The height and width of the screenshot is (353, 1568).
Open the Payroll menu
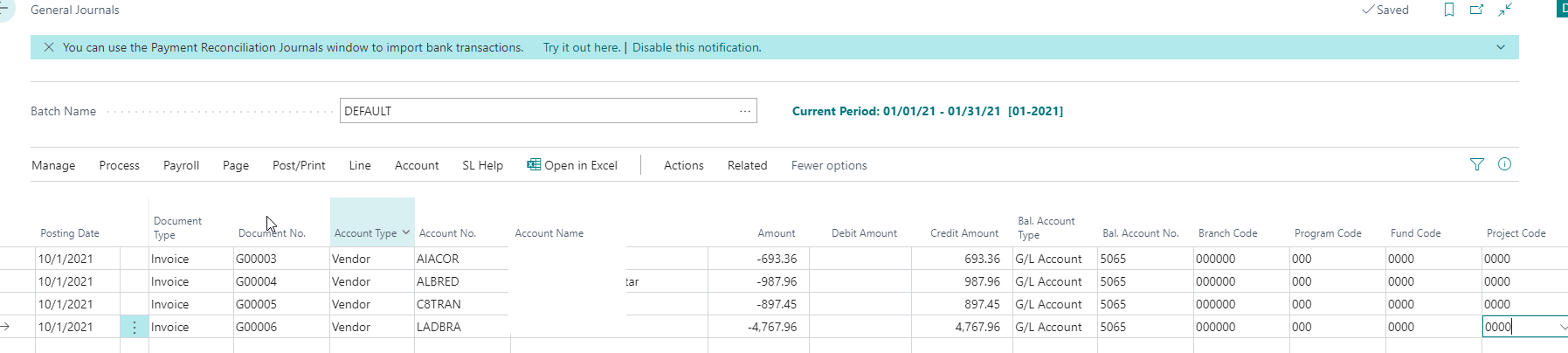pyautogui.click(x=182, y=165)
